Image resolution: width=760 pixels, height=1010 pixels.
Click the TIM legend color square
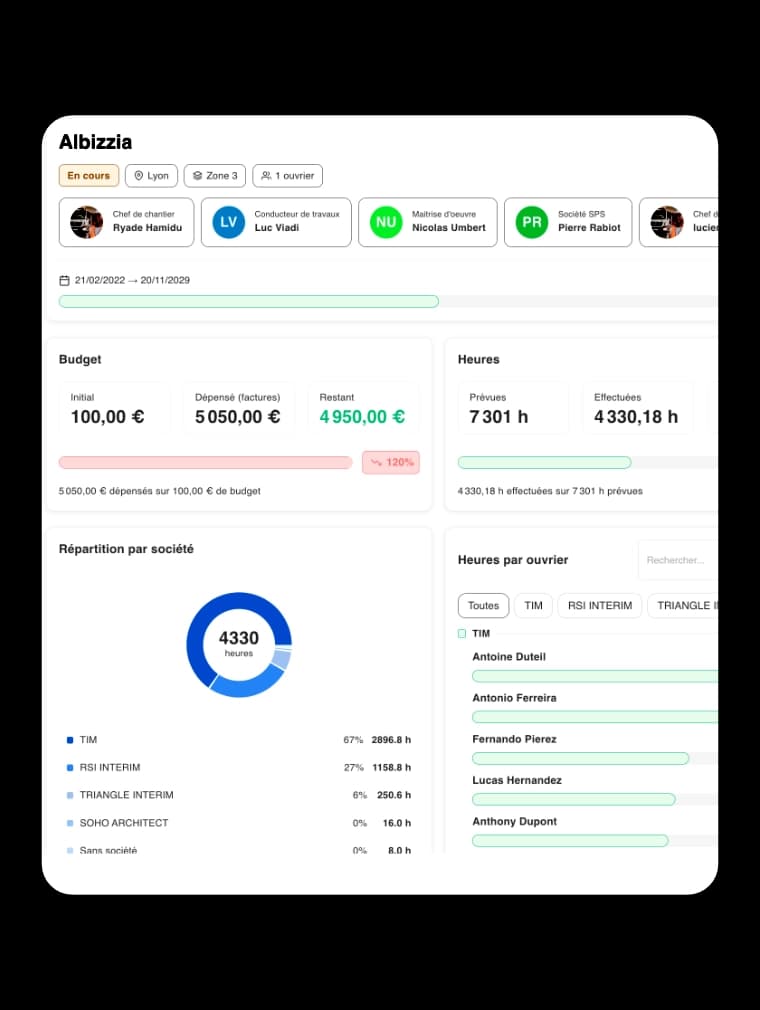point(70,740)
